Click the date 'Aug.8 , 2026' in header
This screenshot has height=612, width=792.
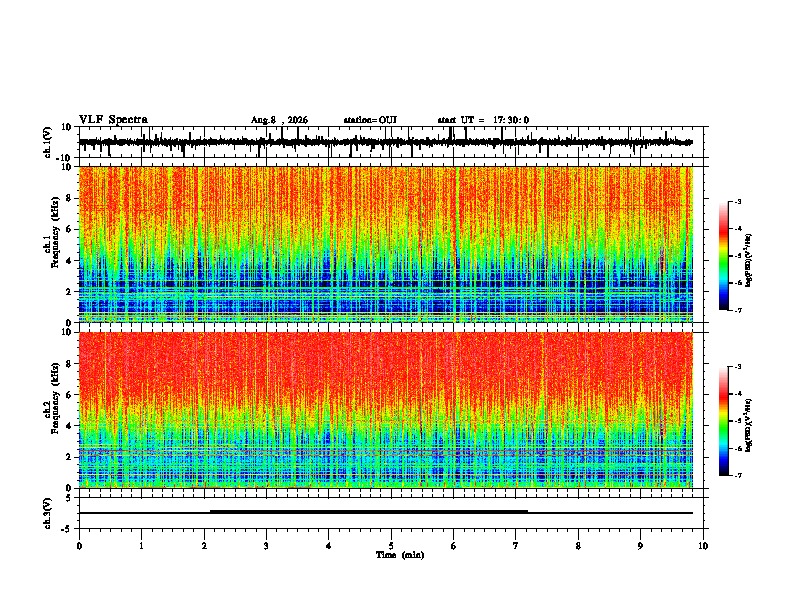(279, 120)
